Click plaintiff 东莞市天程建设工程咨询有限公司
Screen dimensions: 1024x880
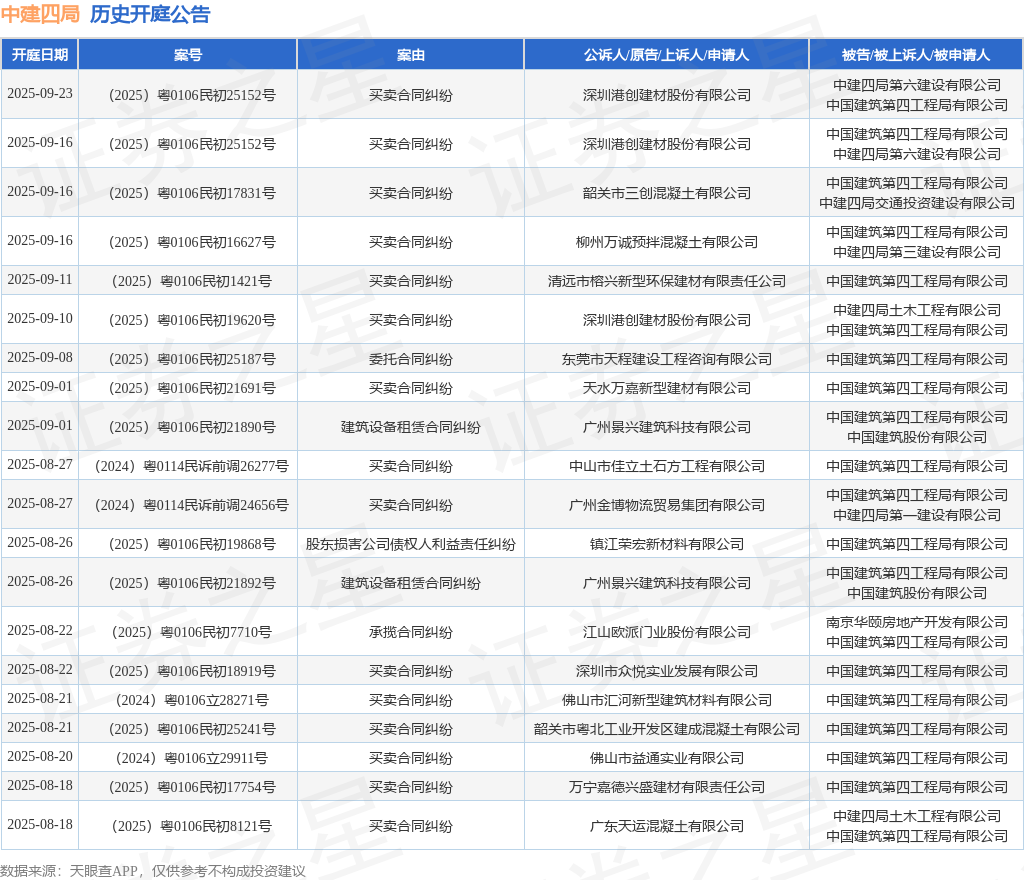point(667,359)
